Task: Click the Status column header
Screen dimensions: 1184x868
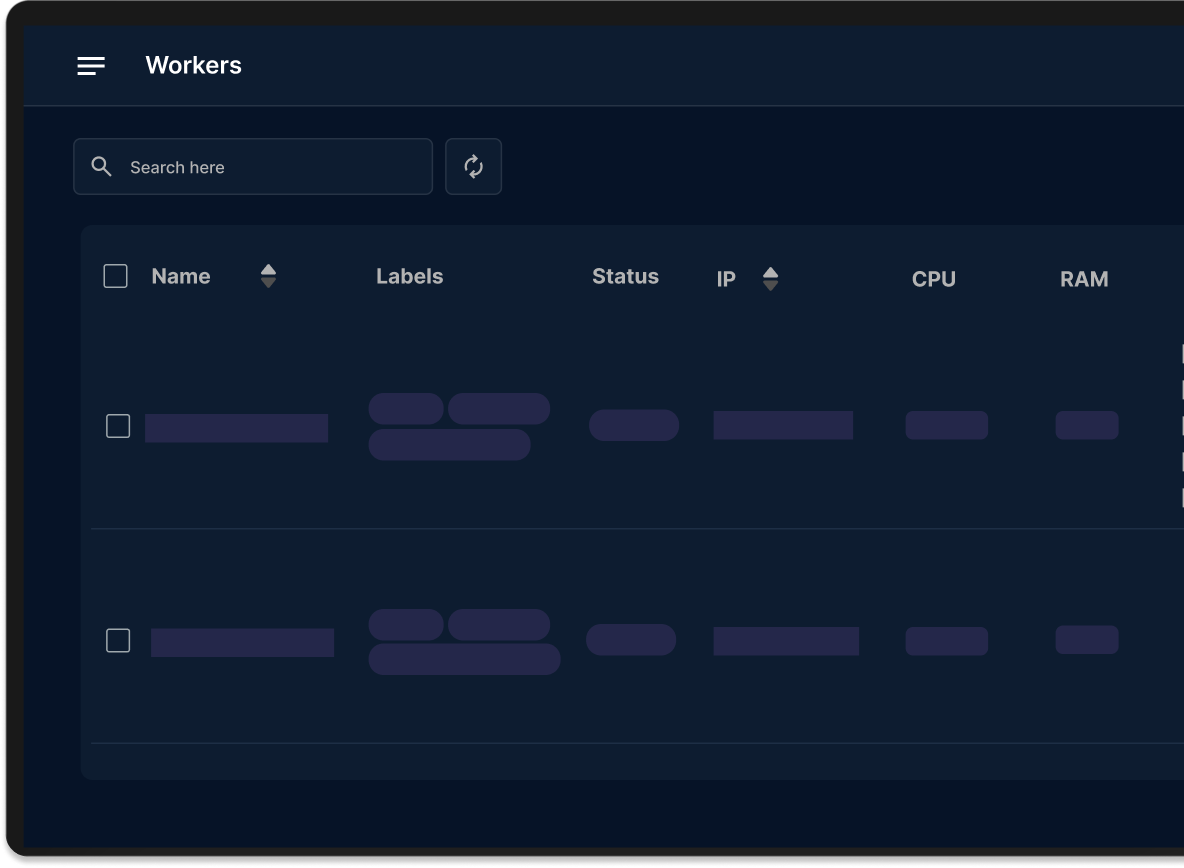Action: (625, 277)
